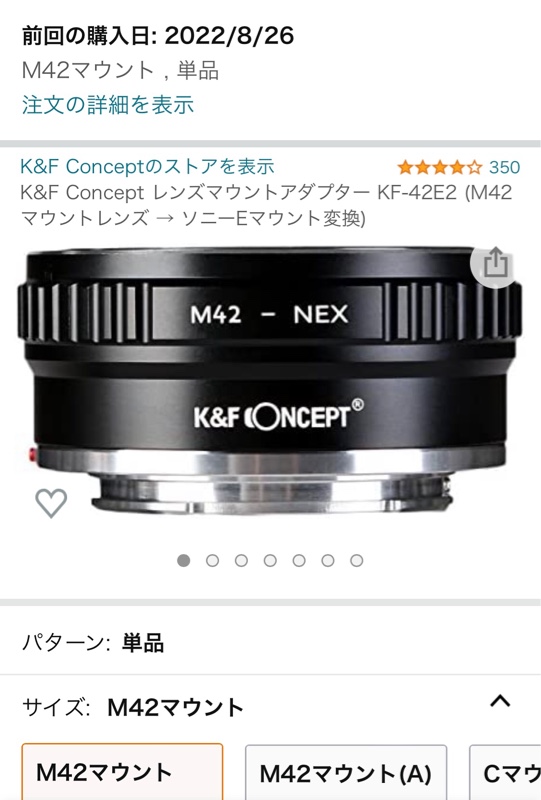Tap the share icon on product image
541x800 pixels.
[495, 263]
